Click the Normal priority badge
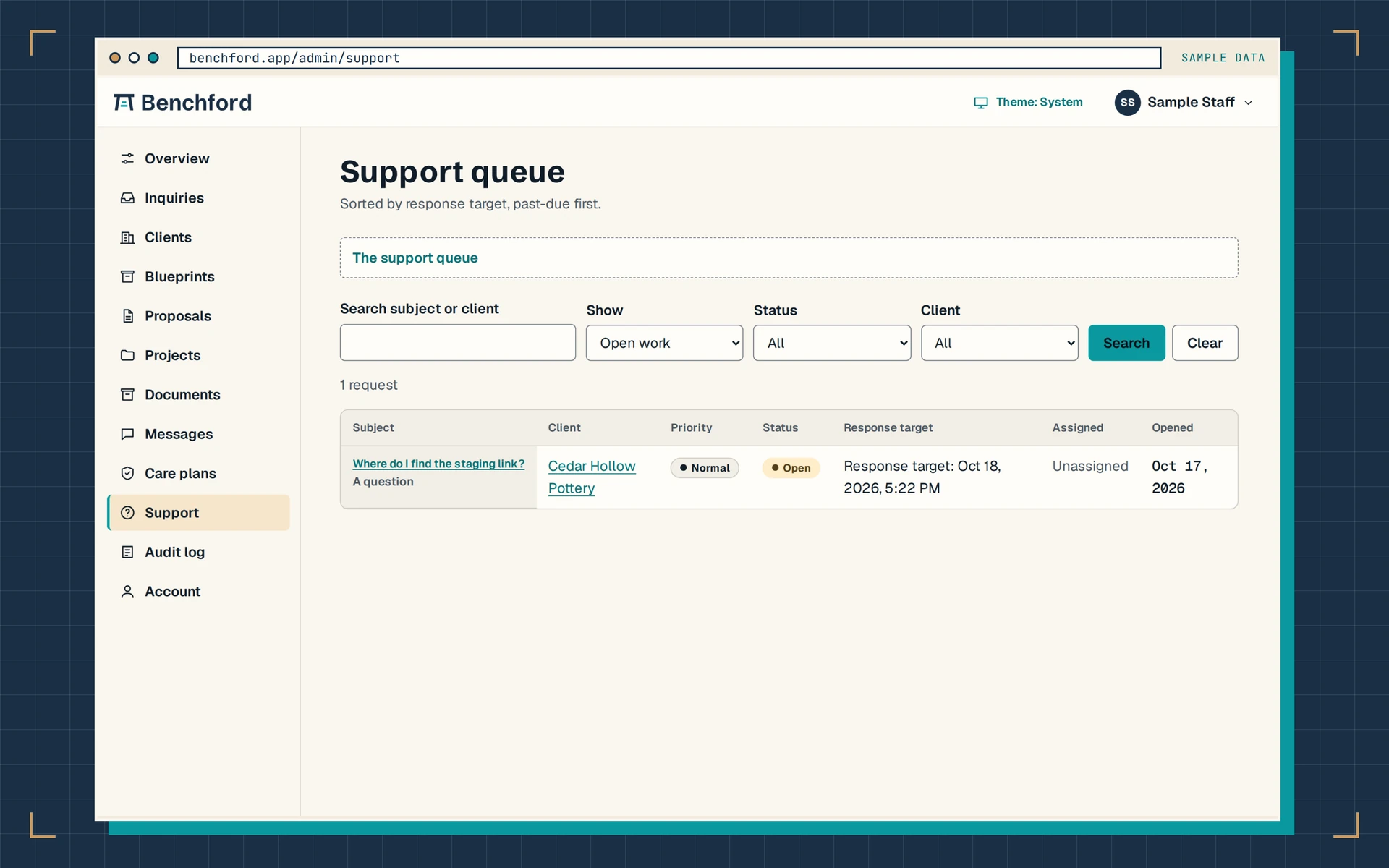Screen dimensions: 1389x868 tap(704, 468)
